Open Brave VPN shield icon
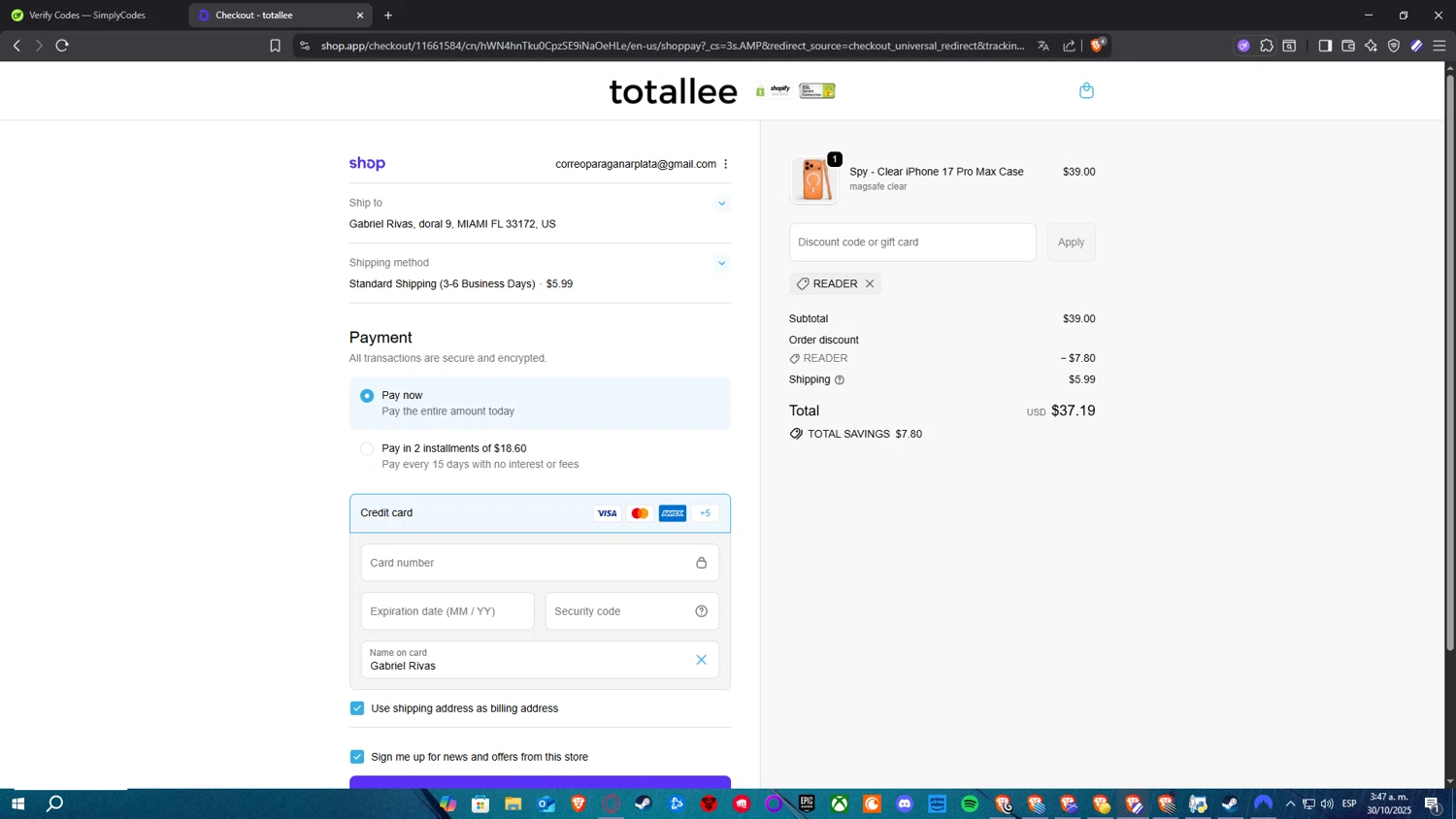 pos(1394,46)
